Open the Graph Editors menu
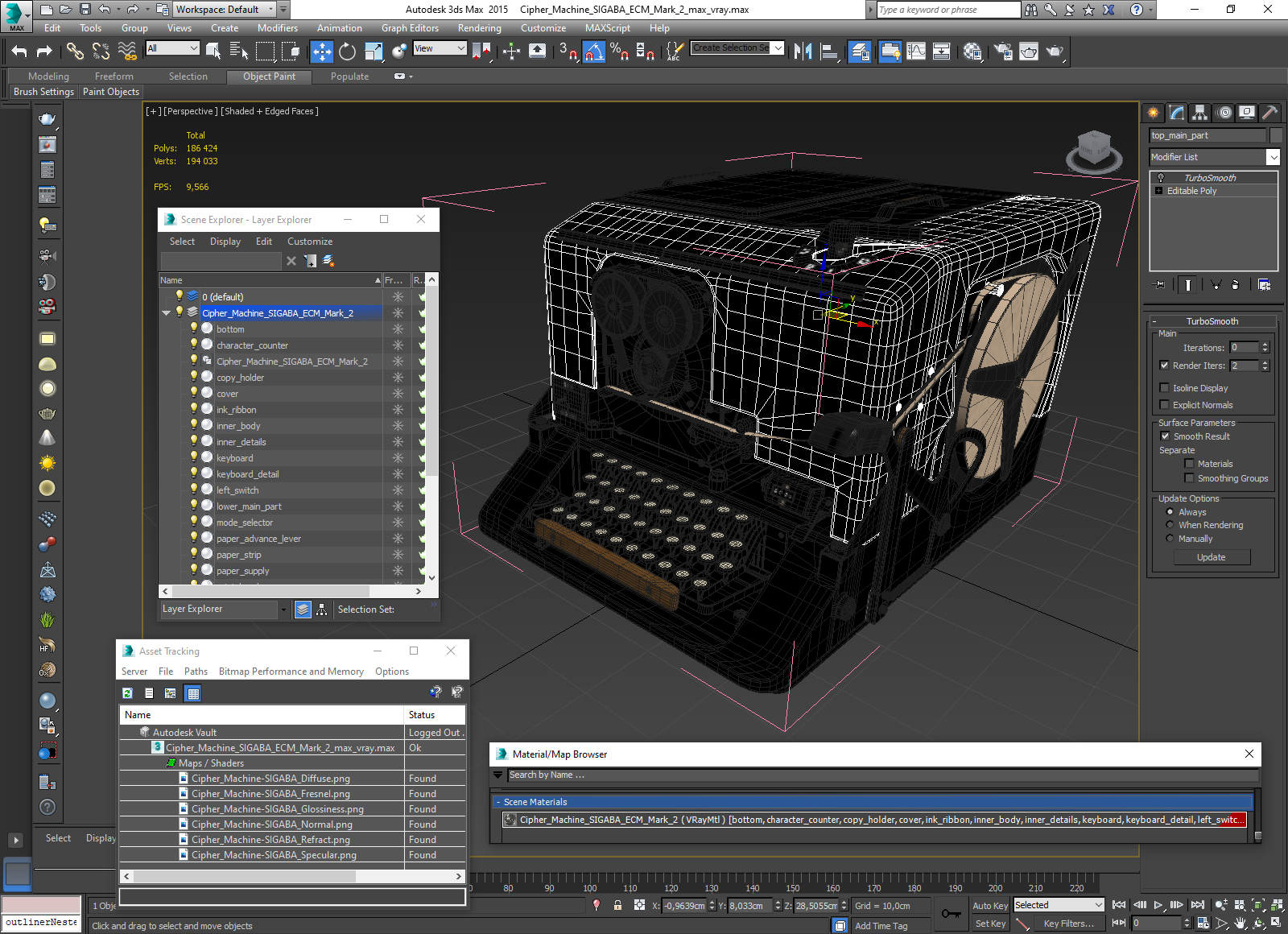 pos(410,28)
